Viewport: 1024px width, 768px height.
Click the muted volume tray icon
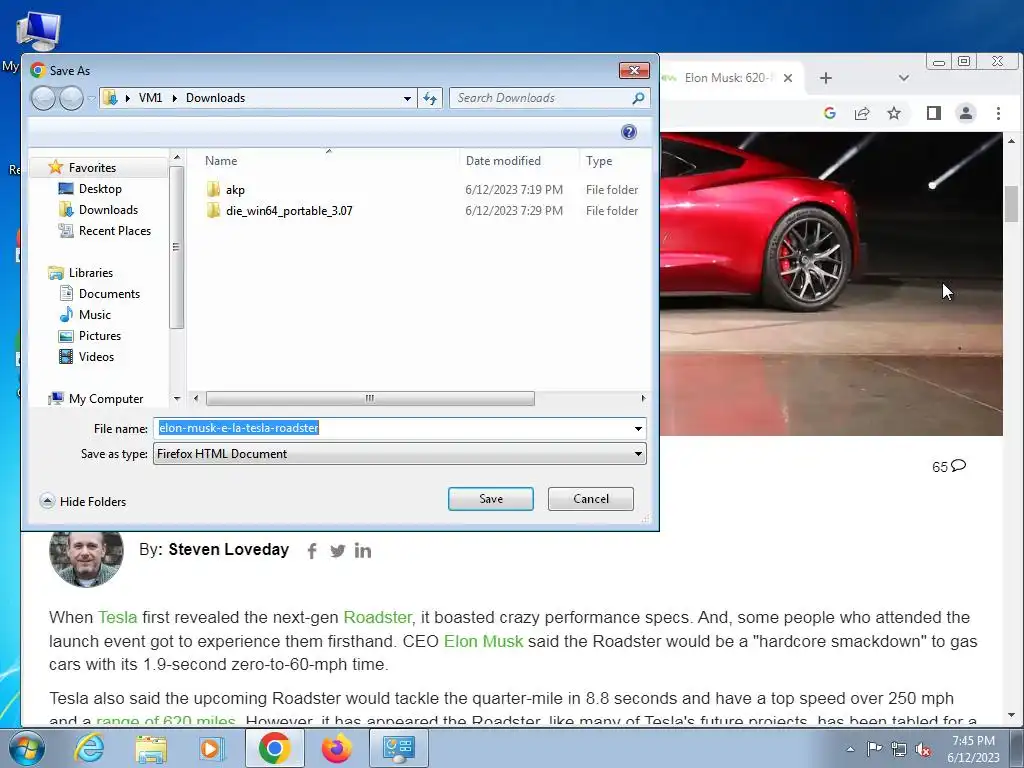923,749
